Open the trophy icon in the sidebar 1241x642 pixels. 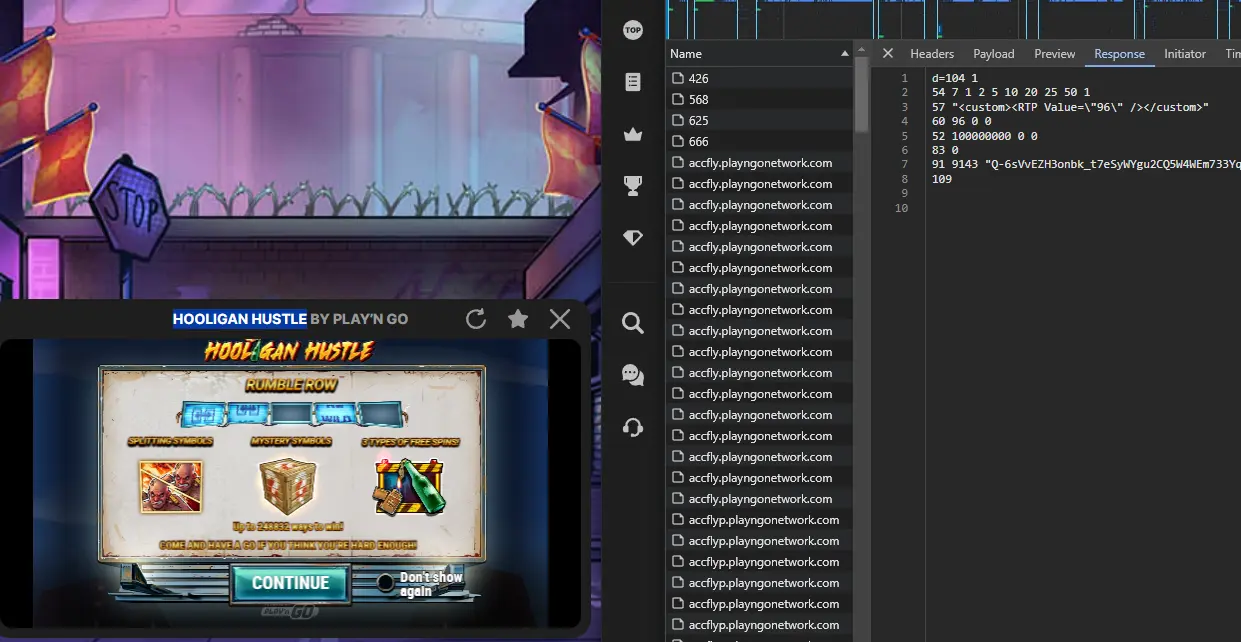pyautogui.click(x=632, y=185)
